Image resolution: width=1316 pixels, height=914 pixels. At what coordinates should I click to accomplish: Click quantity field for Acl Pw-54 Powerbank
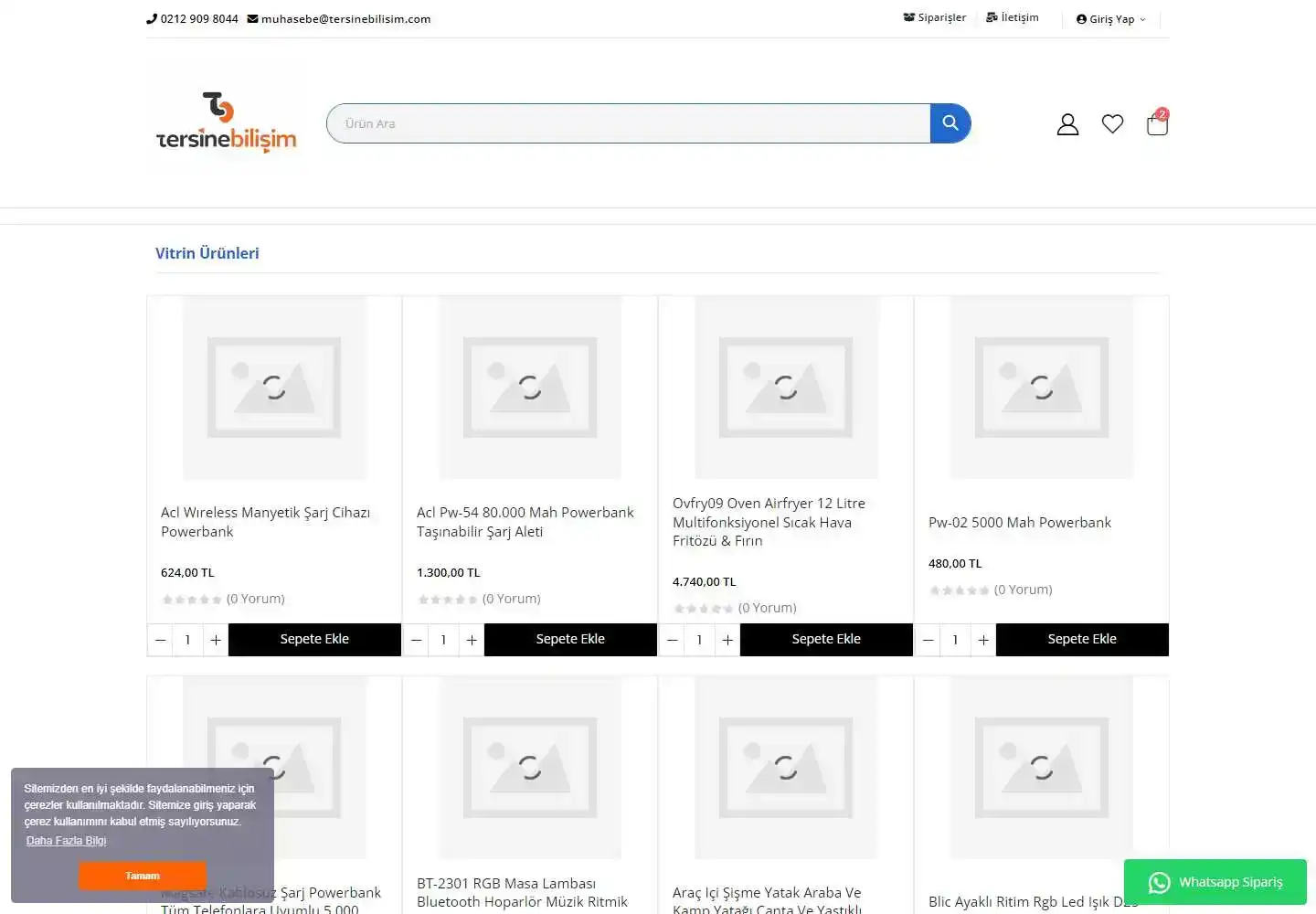click(444, 640)
